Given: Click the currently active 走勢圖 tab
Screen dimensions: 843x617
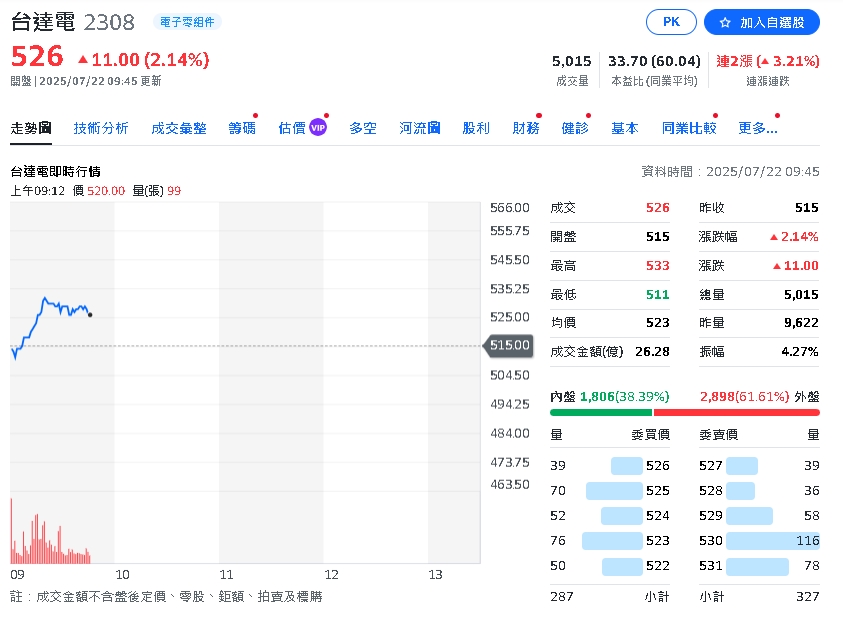Looking at the screenshot, I should (x=32, y=128).
